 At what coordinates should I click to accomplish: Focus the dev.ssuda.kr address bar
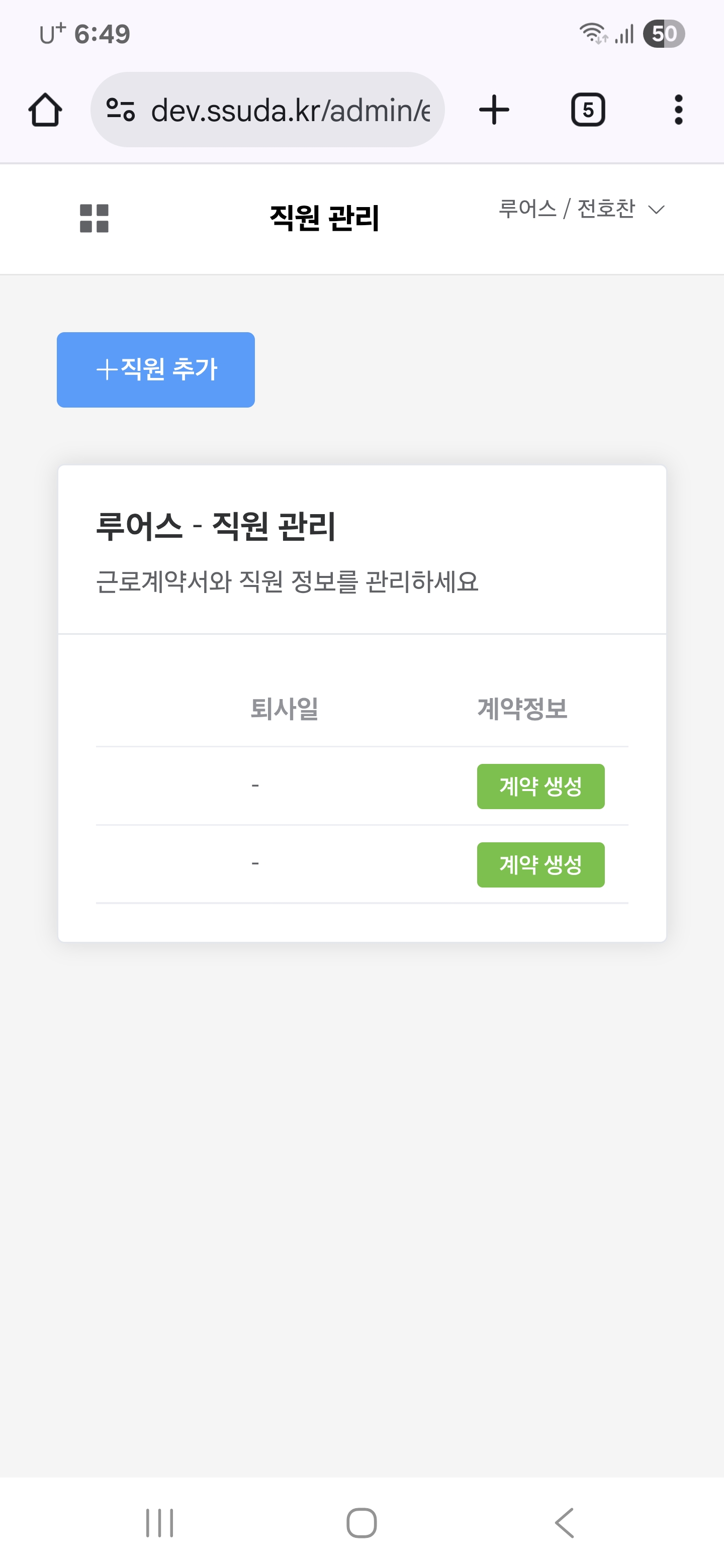(289, 110)
